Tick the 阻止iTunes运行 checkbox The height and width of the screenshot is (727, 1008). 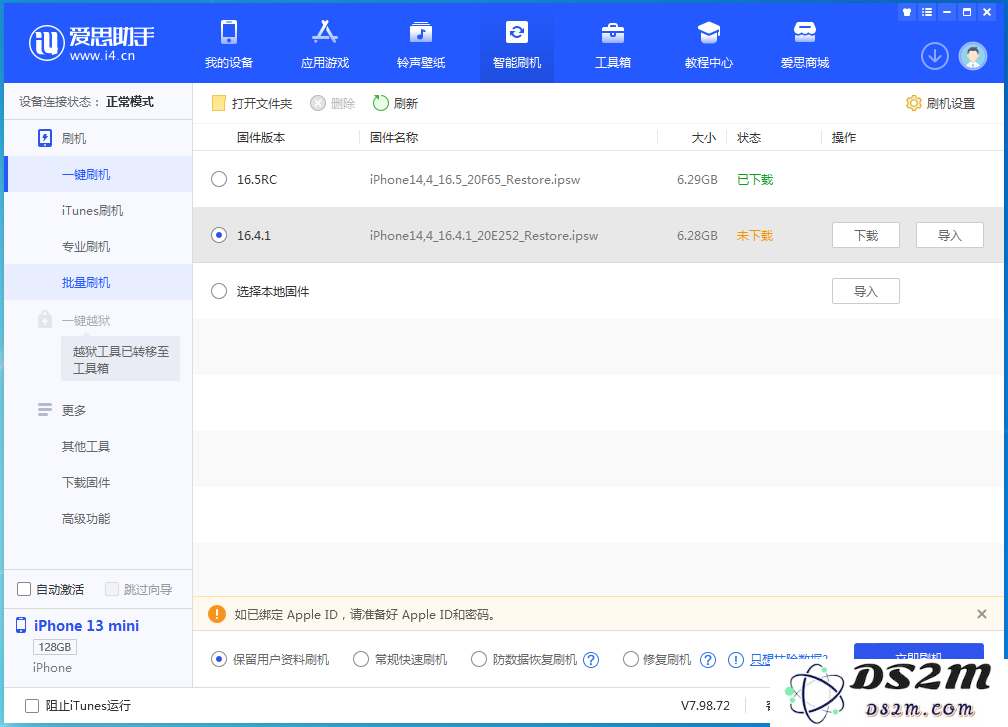[x=32, y=706]
